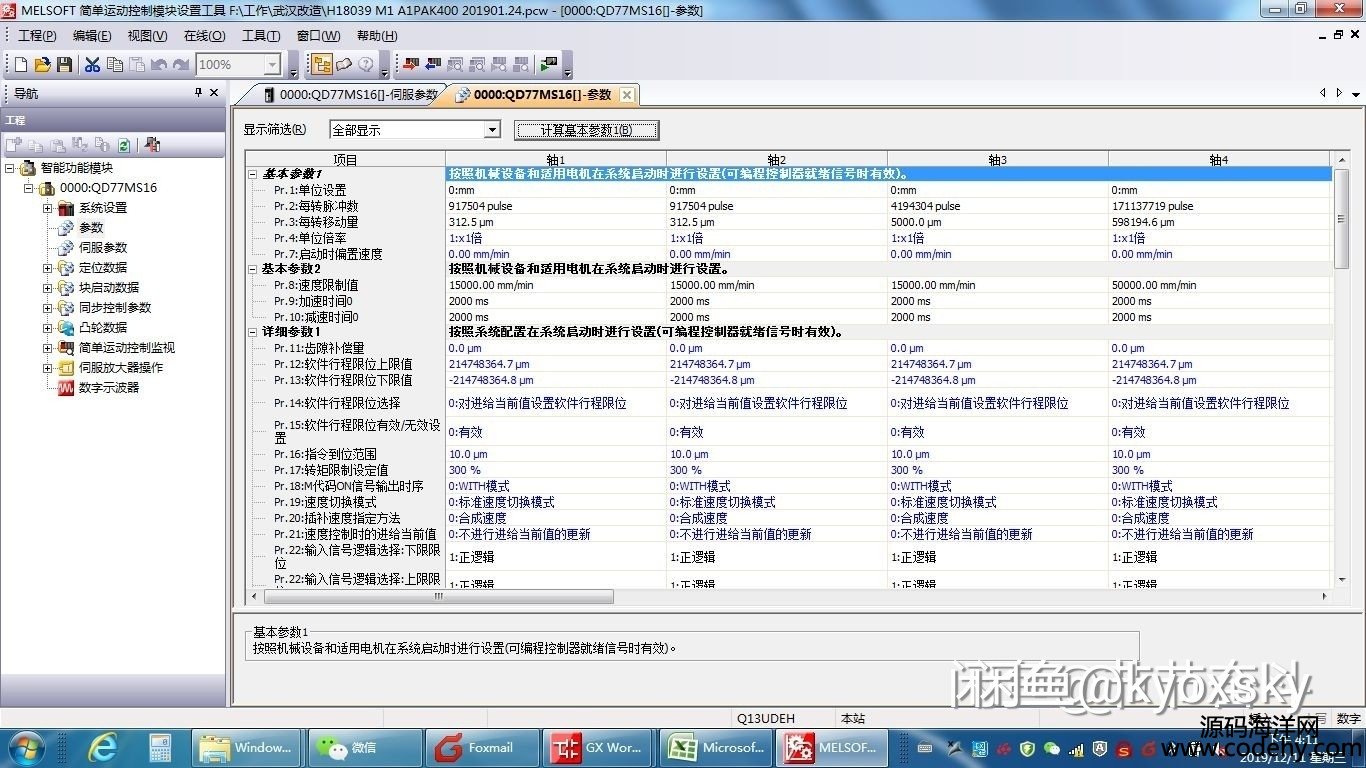
Task: Select 参数 in the project tree
Action: (x=91, y=228)
